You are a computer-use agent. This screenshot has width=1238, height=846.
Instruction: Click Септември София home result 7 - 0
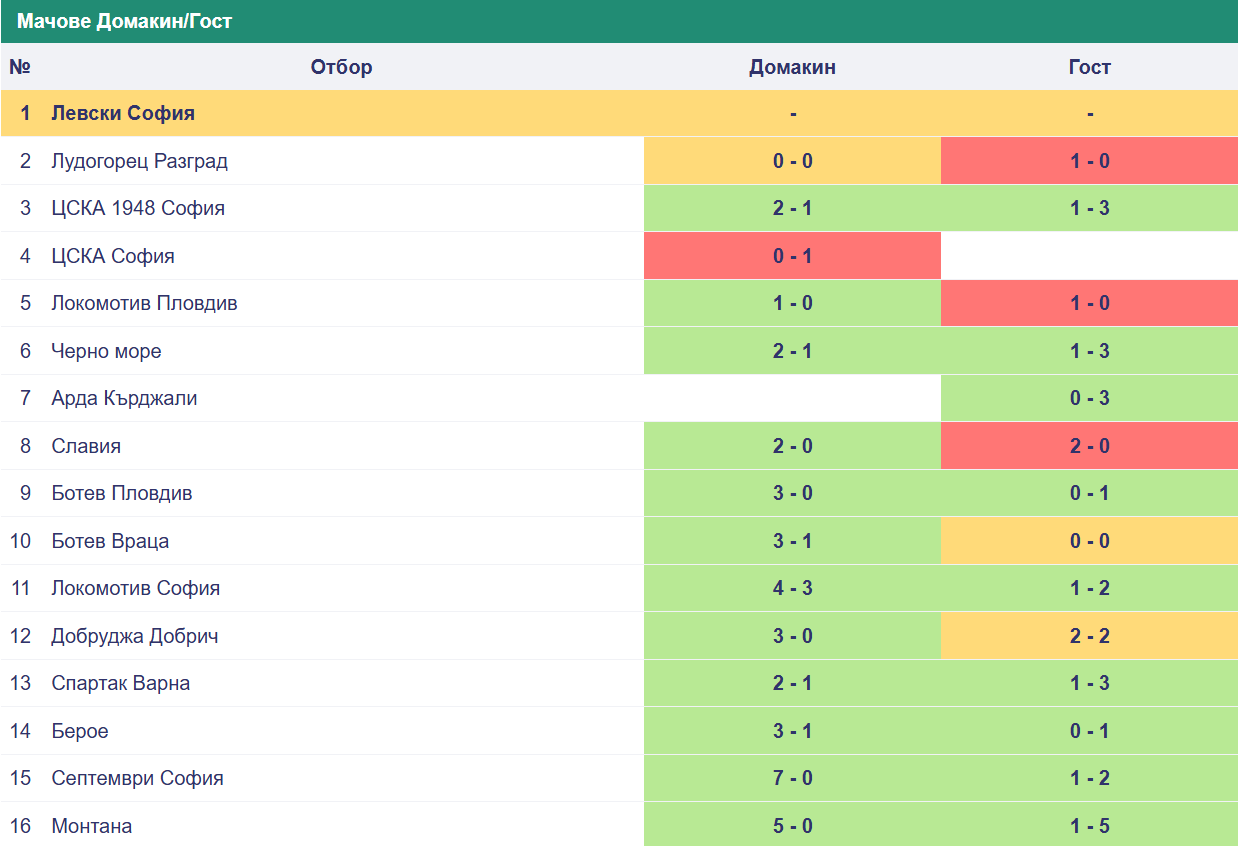click(x=792, y=778)
